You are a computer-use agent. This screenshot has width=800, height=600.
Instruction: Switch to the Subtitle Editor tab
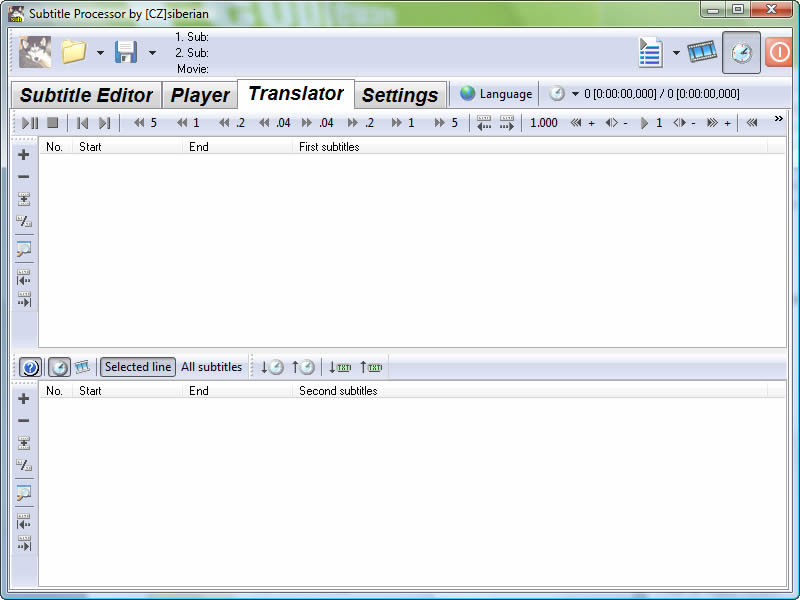86,95
